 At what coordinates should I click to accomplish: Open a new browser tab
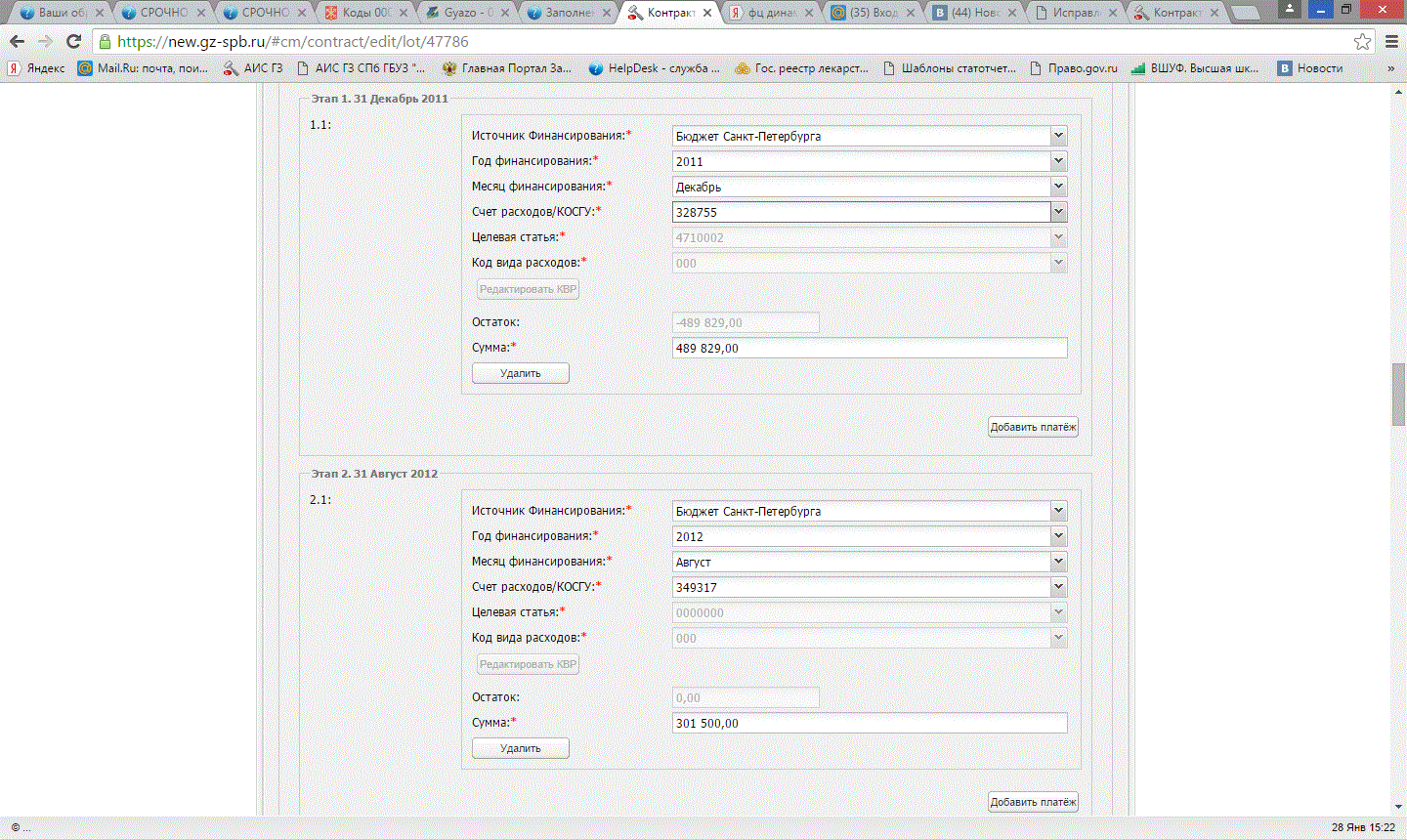coord(1244,13)
